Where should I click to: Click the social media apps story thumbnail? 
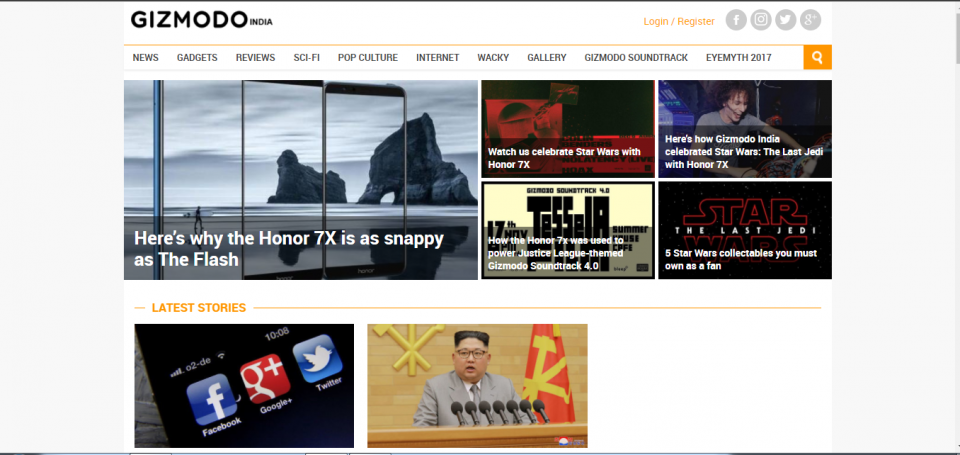coord(244,385)
